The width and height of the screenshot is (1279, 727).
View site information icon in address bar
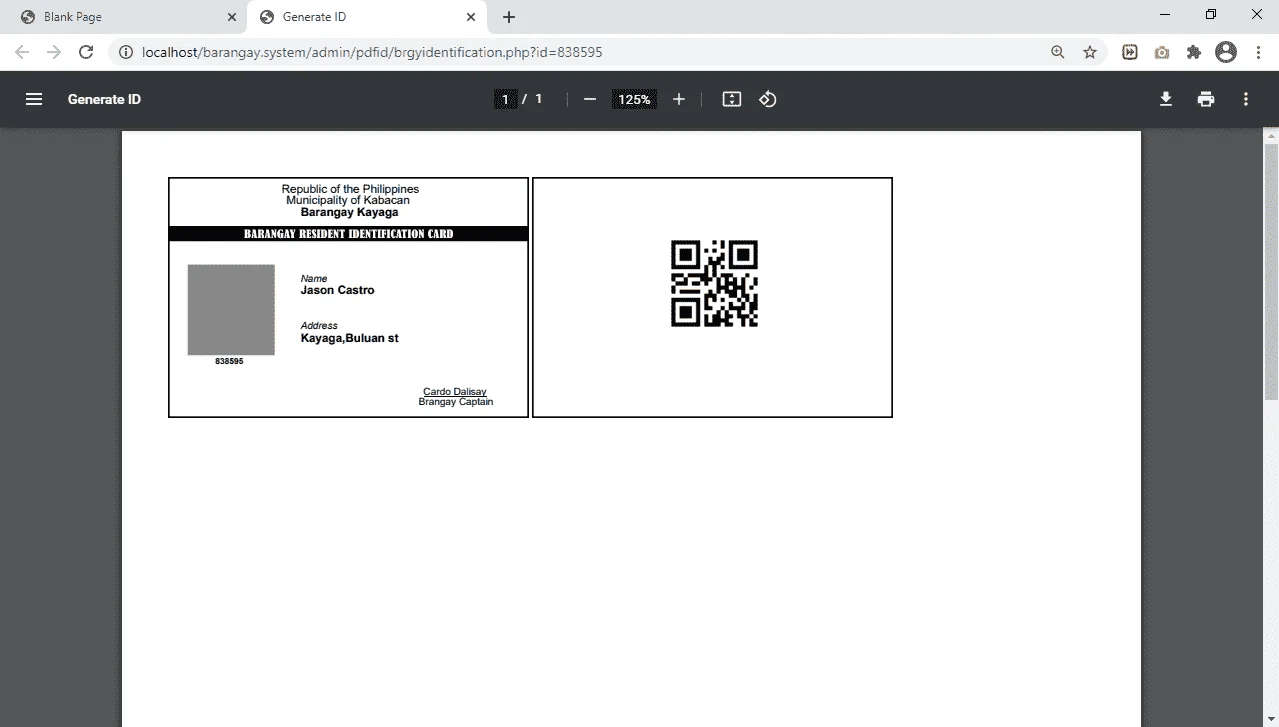pos(126,52)
